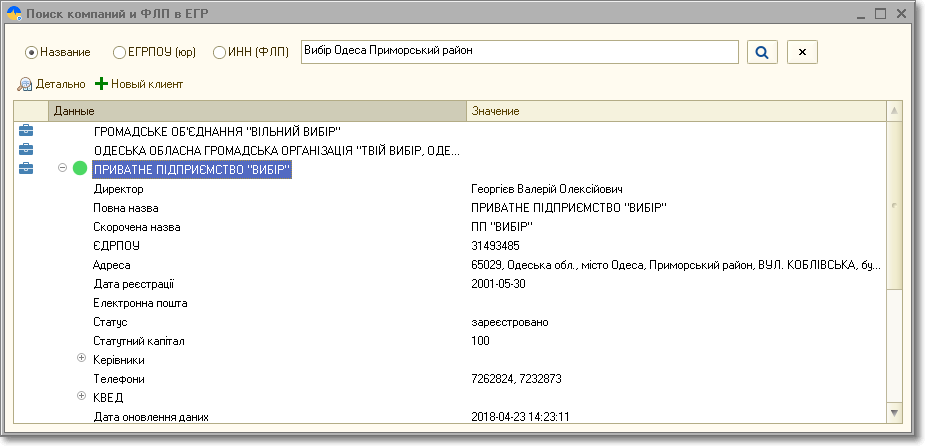
Task: Add a new client via Новый клиент
Action: (x=139, y=84)
